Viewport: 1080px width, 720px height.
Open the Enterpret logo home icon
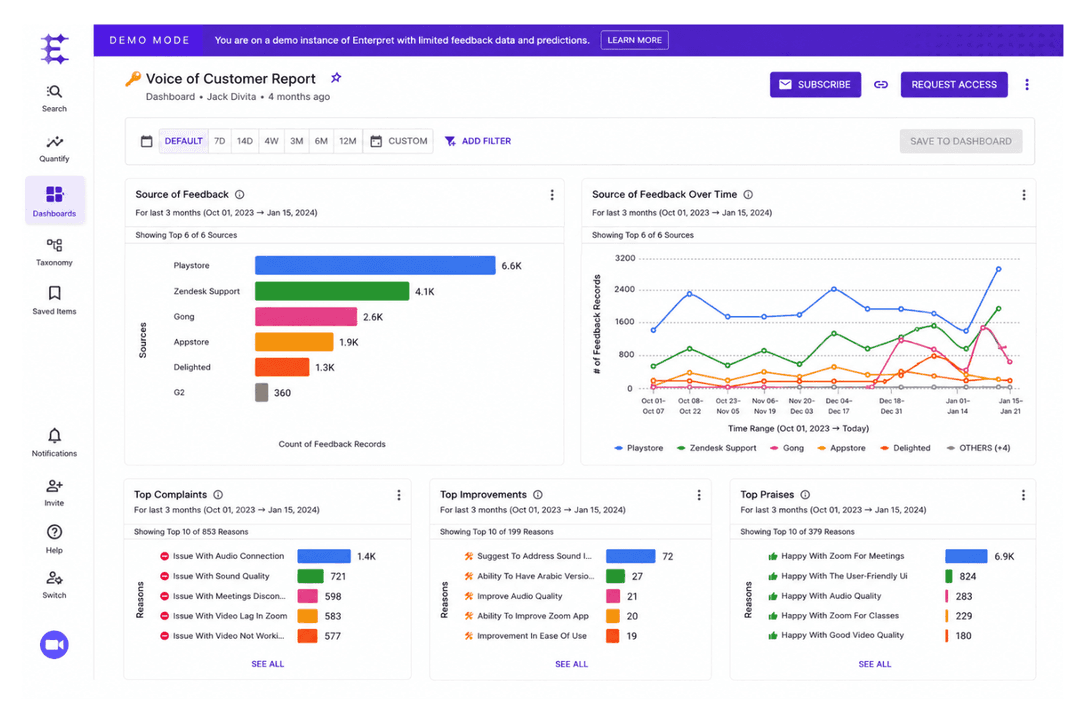tap(54, 49)
